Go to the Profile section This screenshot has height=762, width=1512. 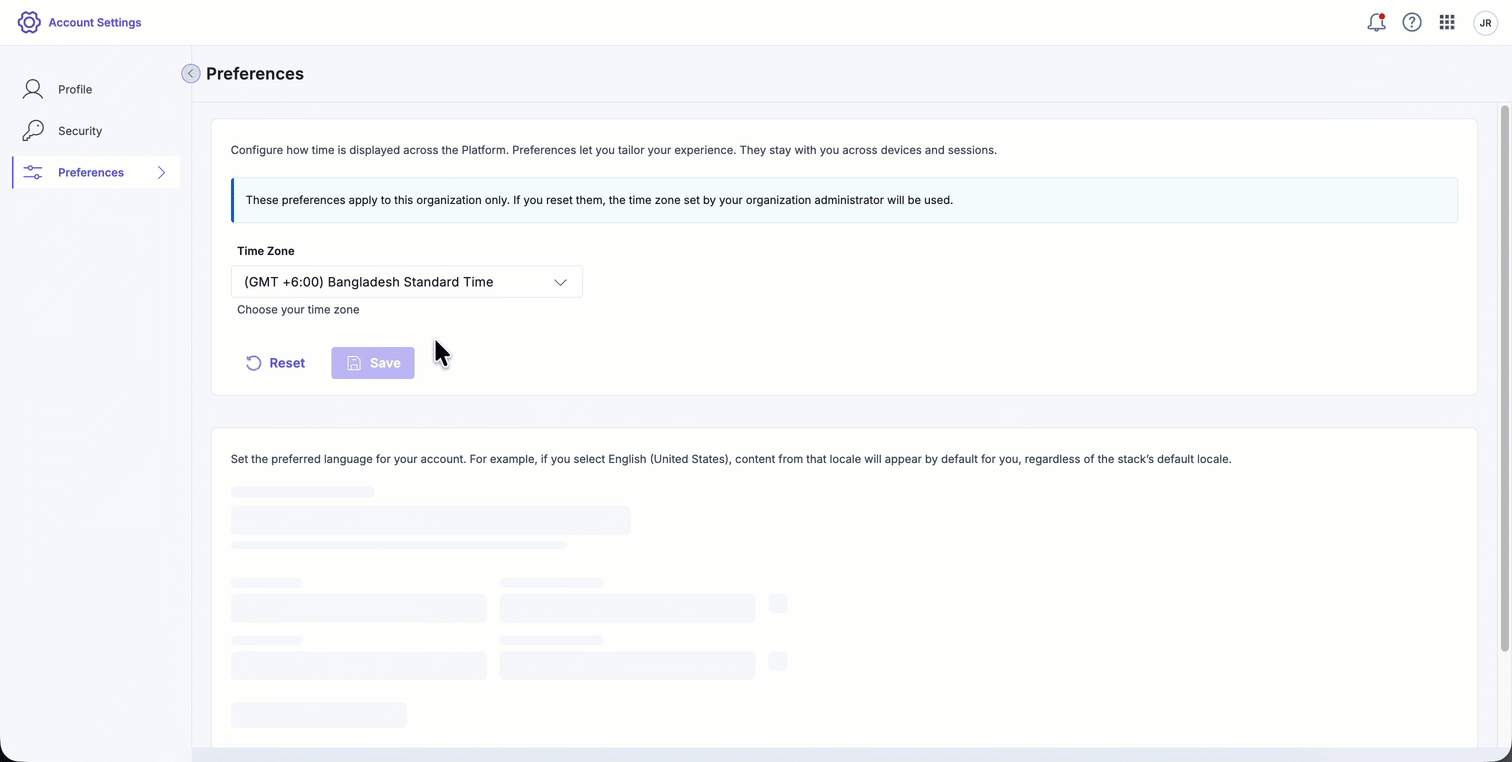75,89
